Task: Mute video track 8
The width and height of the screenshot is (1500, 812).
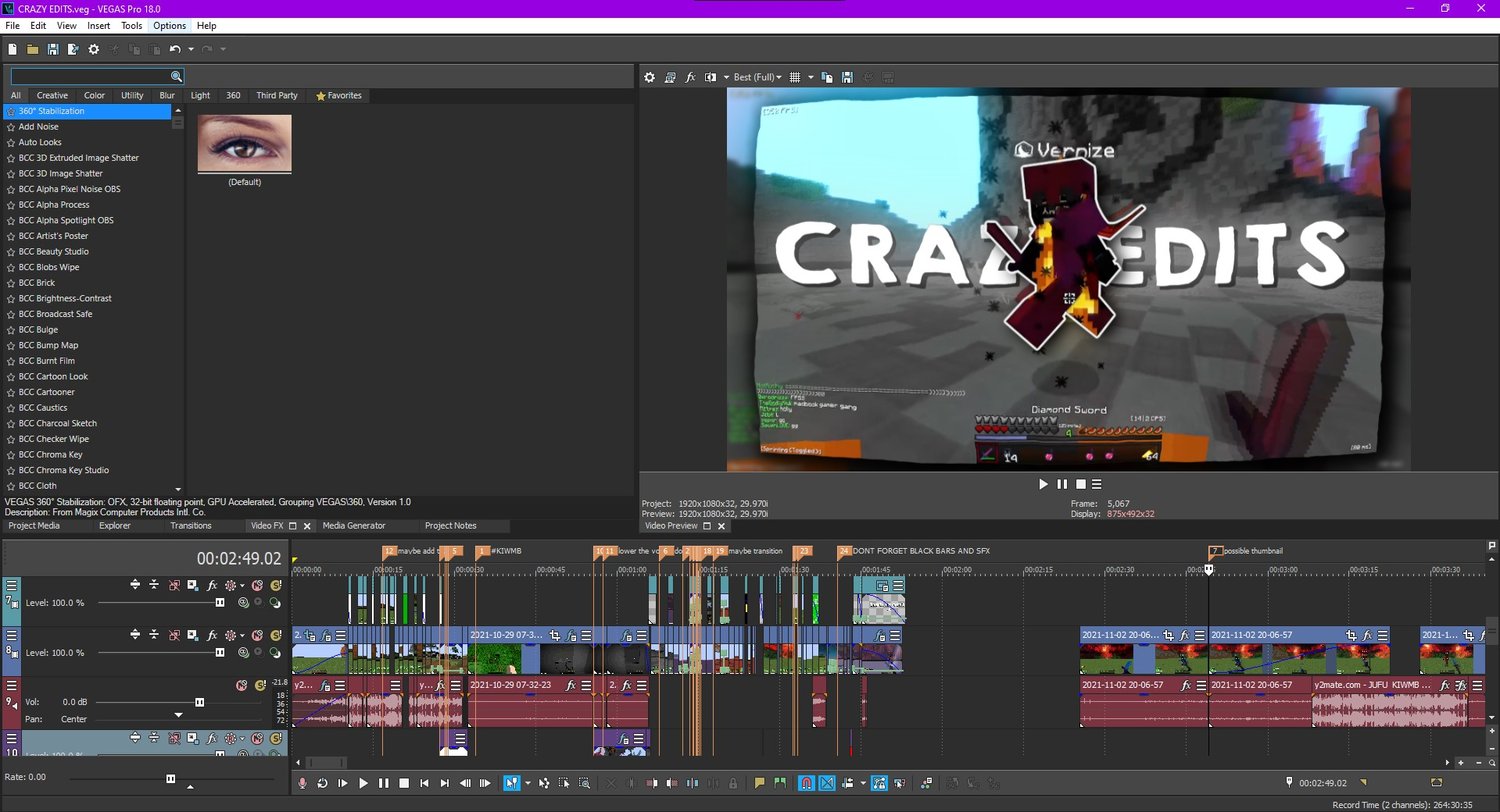Action: click(x=257, y=635)
